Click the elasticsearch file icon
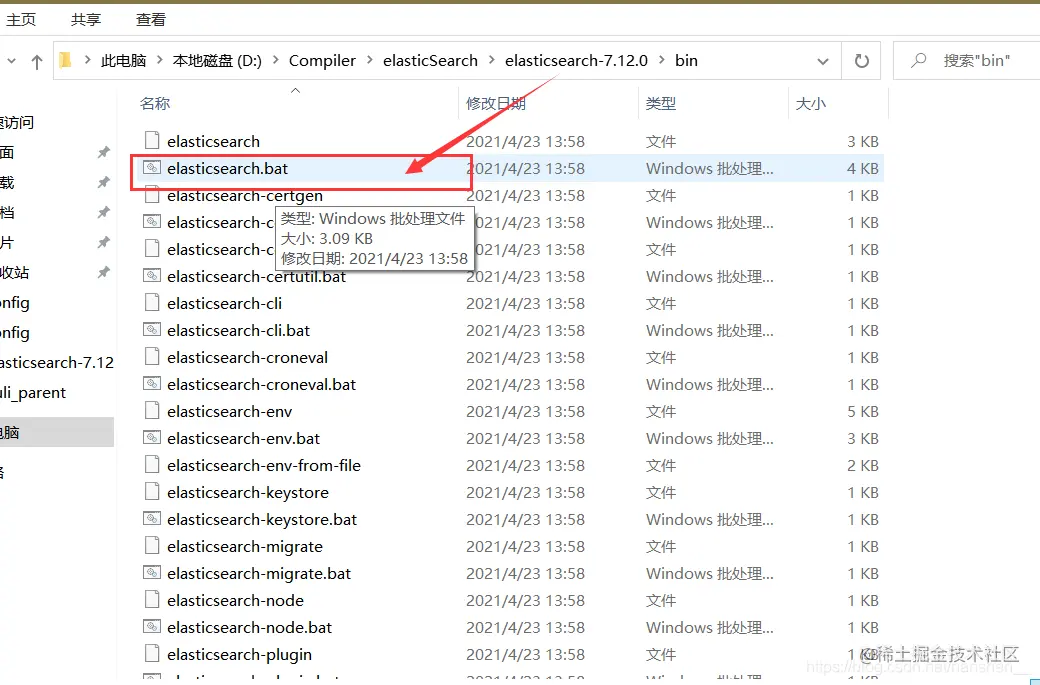 (x=152, y=141)
